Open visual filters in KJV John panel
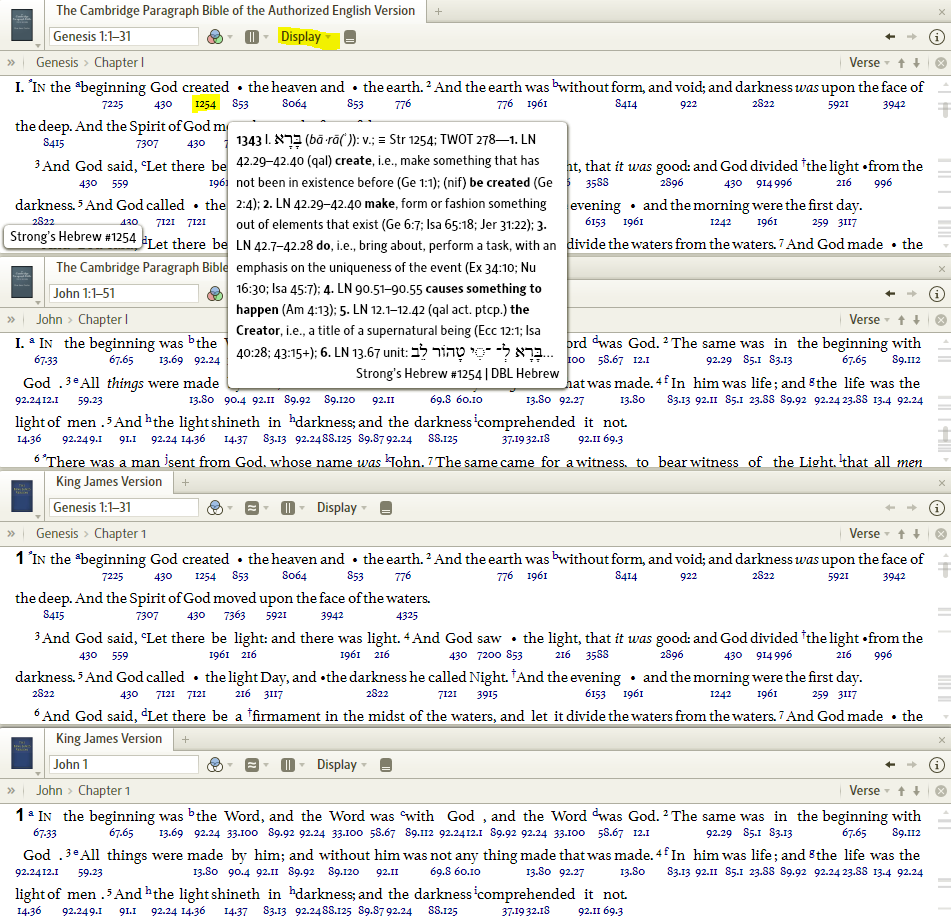This screenshot has width=951, height=922. point(215,765)
